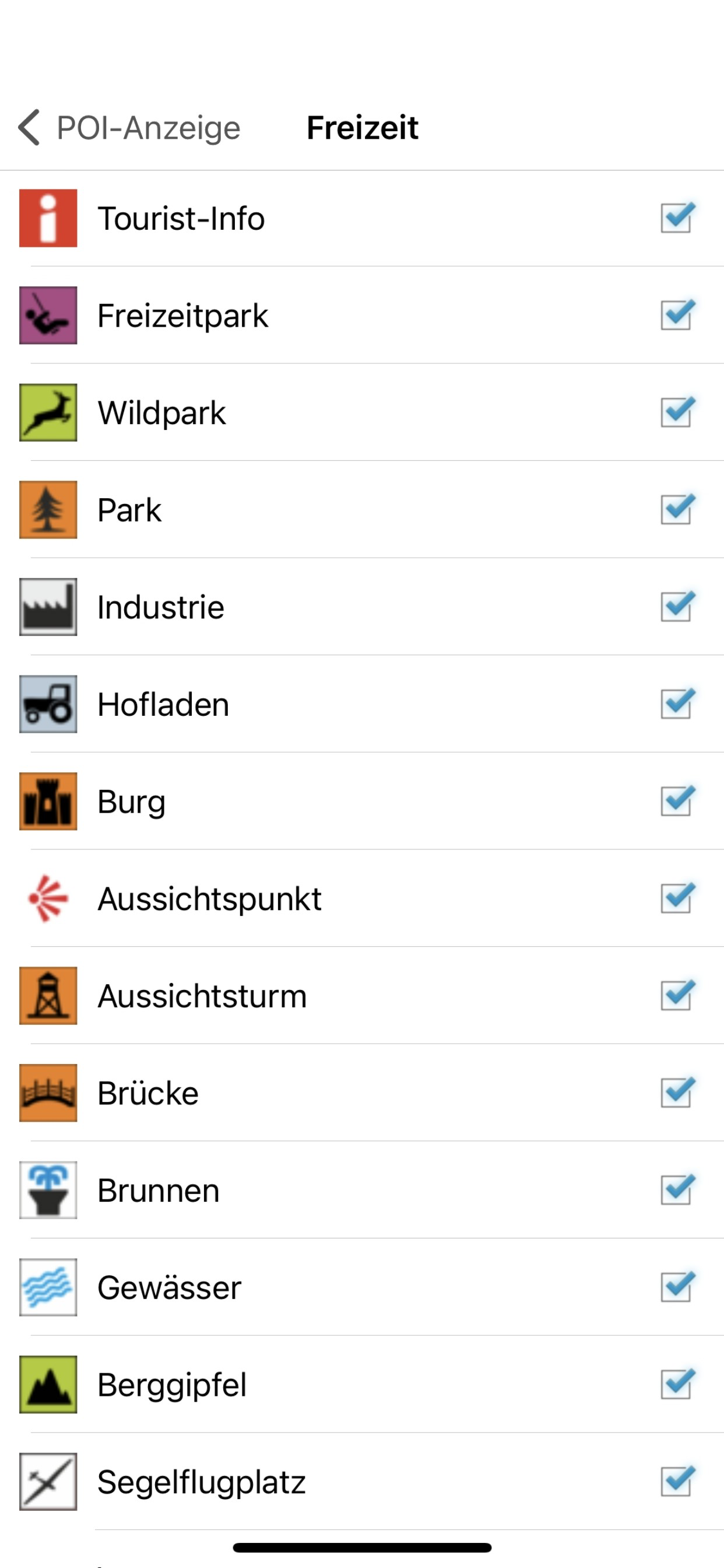
Task: Go back using the chevron arrow
Action: (29, 127)
